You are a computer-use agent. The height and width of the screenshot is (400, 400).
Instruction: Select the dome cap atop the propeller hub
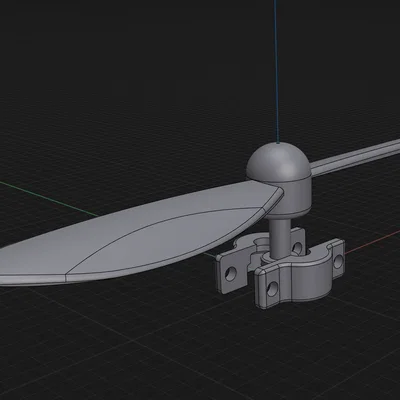[279, 162]
